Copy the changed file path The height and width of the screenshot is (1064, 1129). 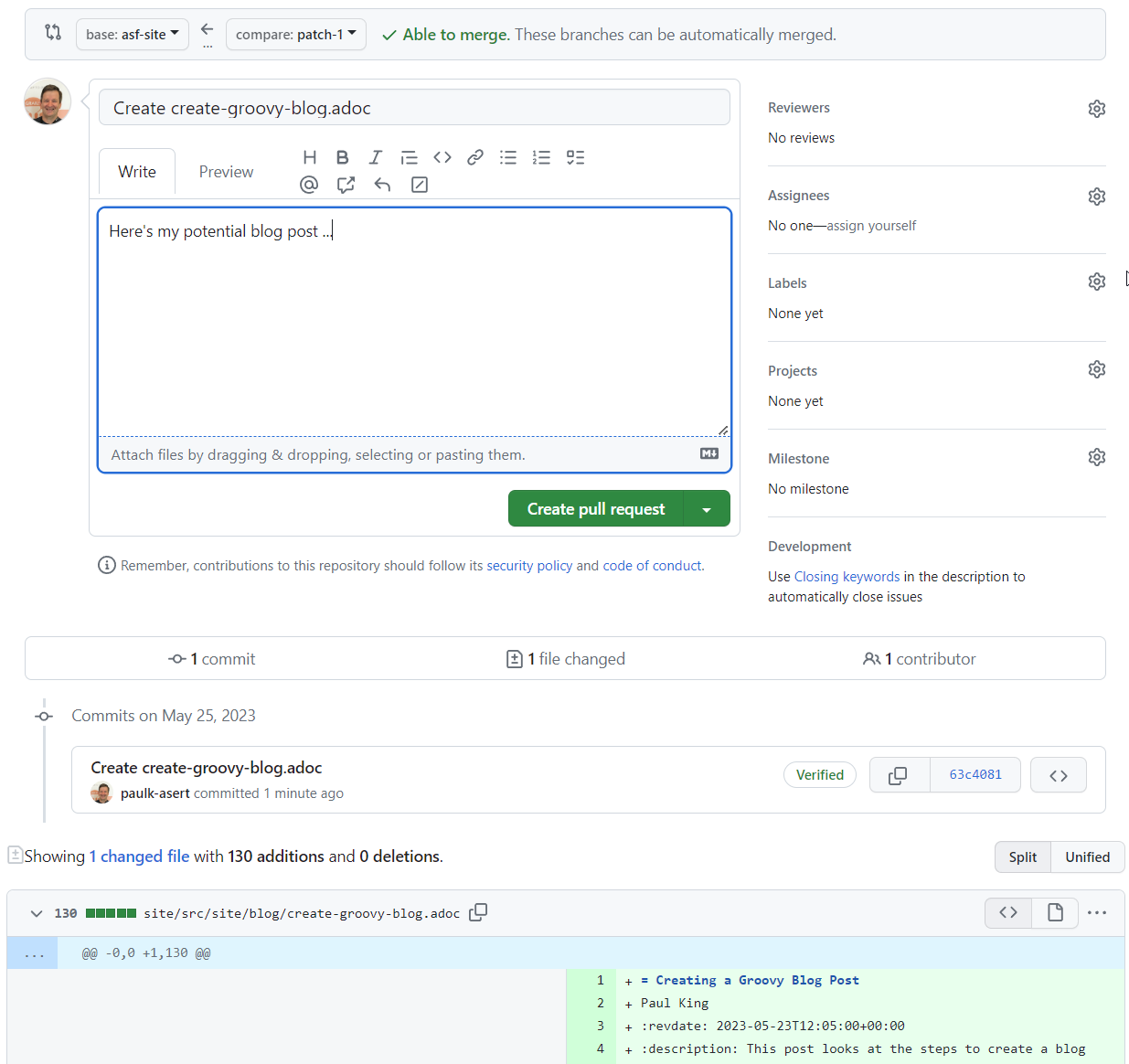coord(478,912)
